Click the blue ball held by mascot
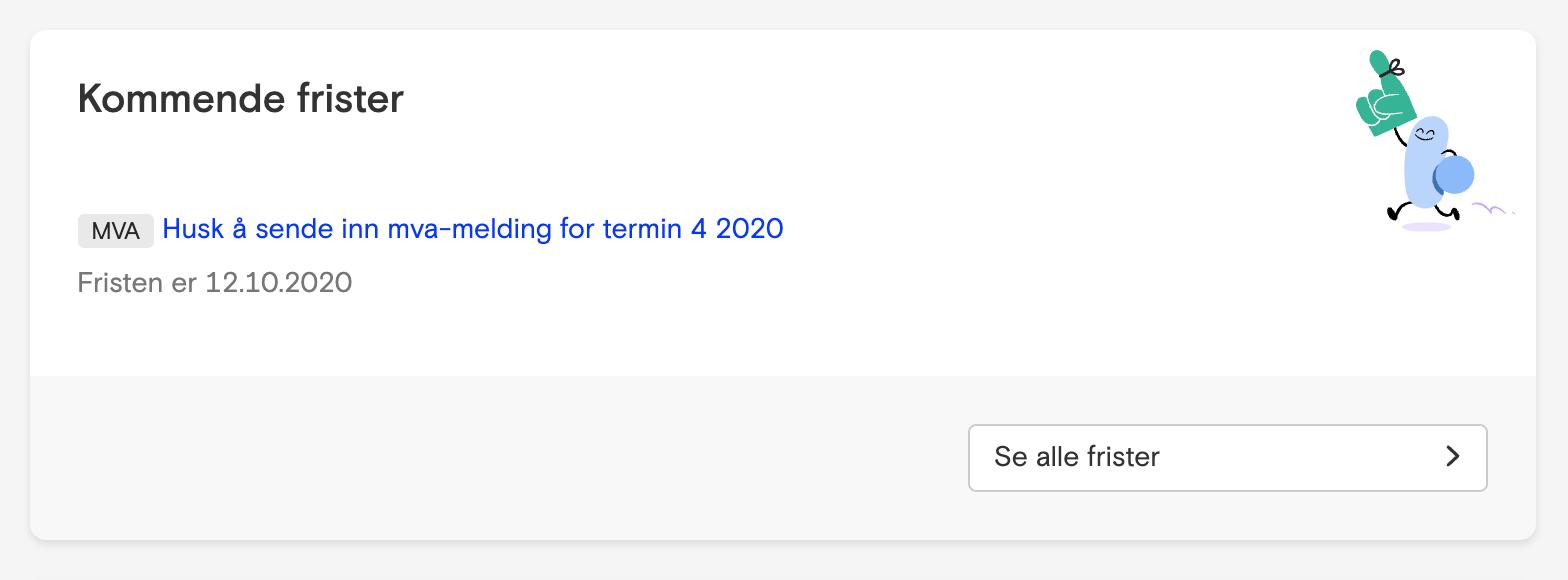The height and width of the screenshot is (580, 1568). pos(1454,176)
